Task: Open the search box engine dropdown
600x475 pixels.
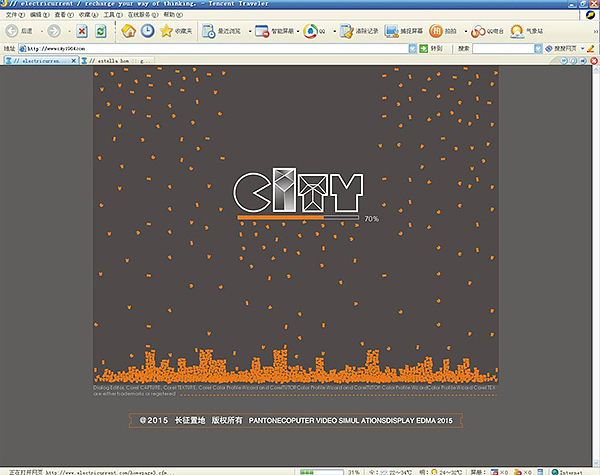Action: pyautogui.click(x=538, y=49)
